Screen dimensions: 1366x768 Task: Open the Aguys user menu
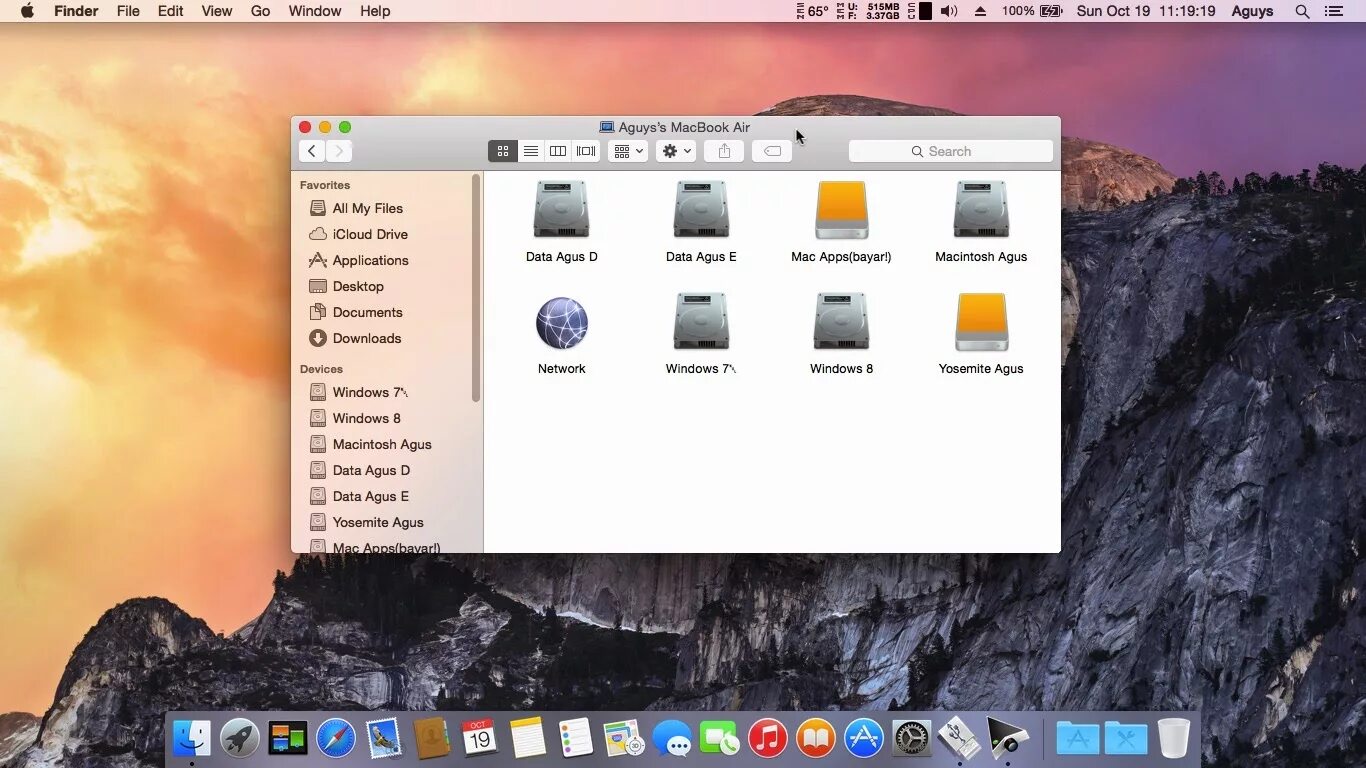(x=1252, y=11)
